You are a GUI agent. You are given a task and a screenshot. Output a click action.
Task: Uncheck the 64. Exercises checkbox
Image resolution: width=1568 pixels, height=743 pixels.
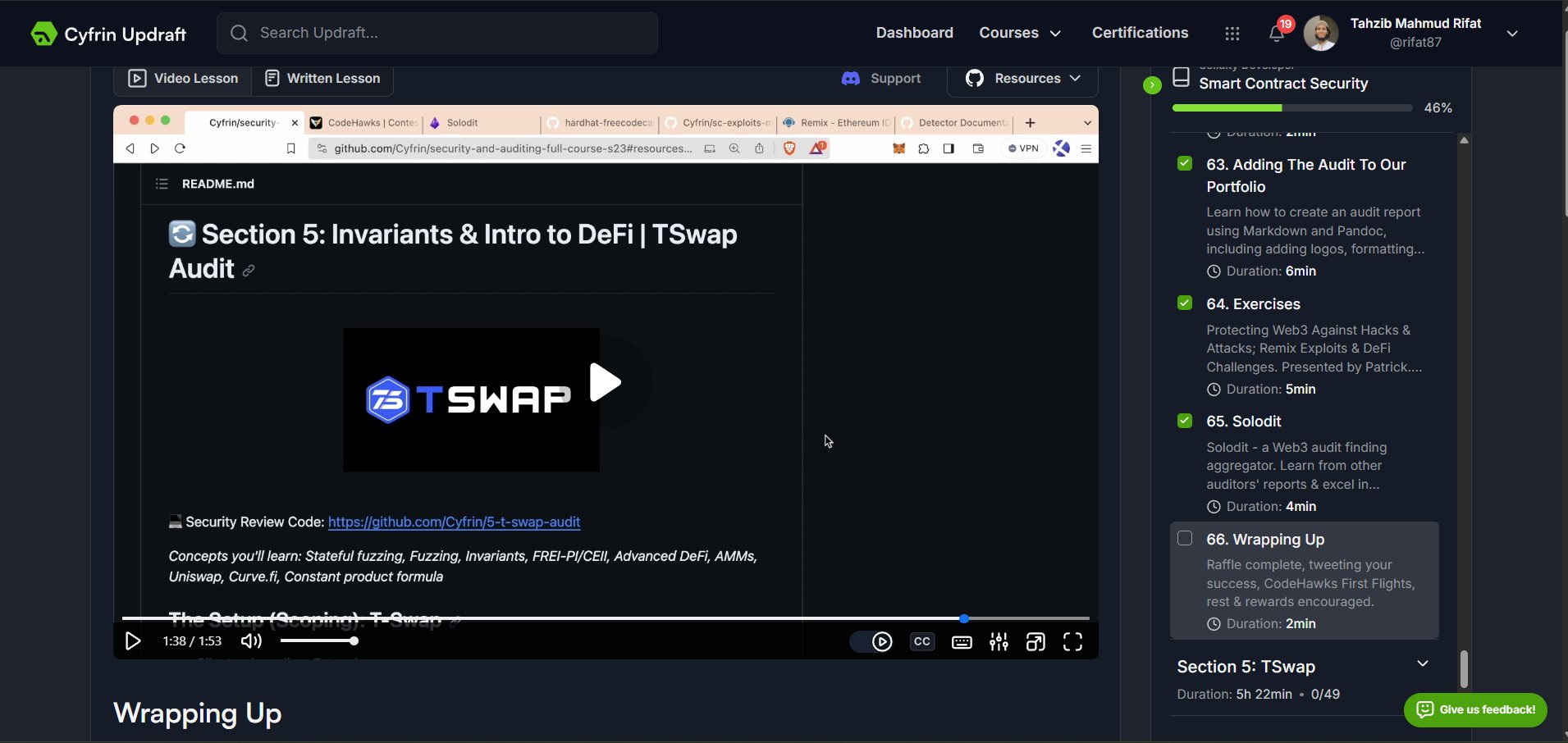tap(1185, 303)
